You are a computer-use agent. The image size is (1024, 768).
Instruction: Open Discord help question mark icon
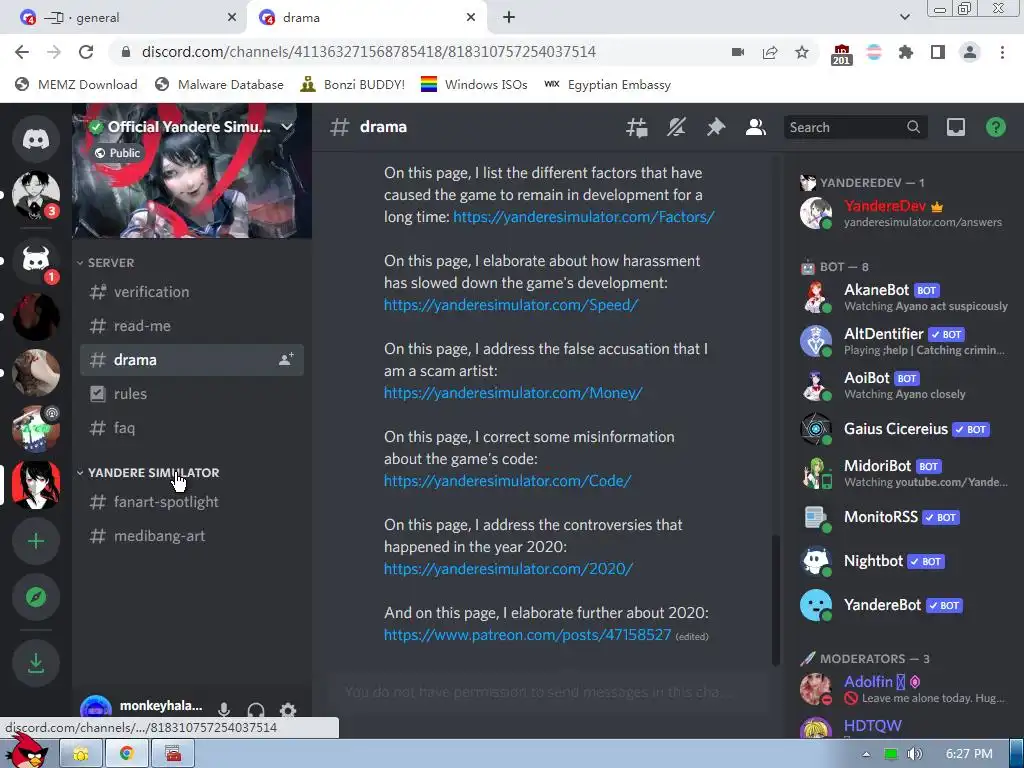click(x=996, y=127)
